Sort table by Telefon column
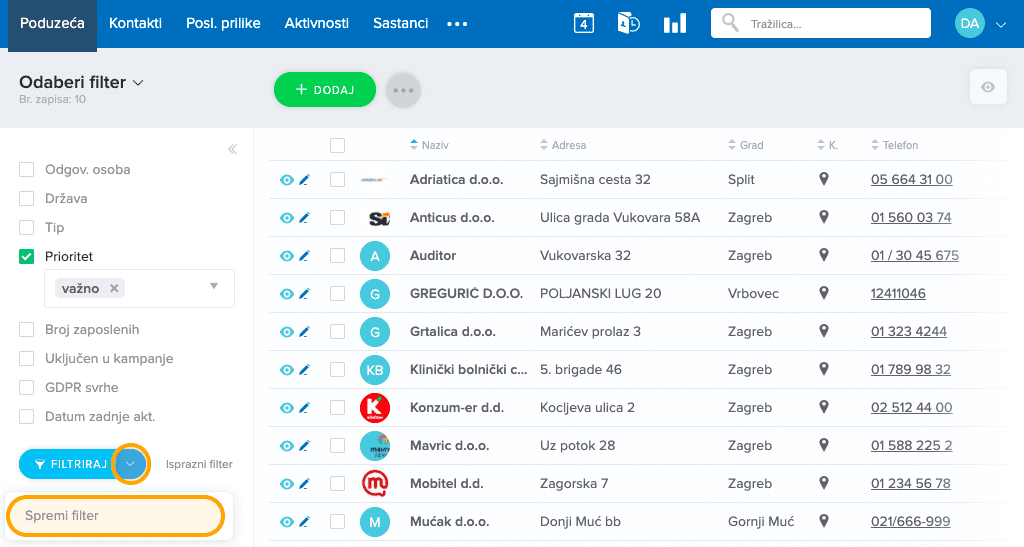1024x547 pixels. (894, 145)
